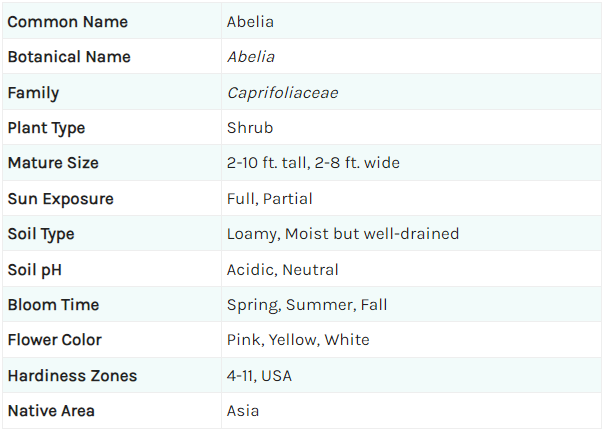The image size is (605, 431).
Task: Click the Sun Exposure label
Action: 61,199
